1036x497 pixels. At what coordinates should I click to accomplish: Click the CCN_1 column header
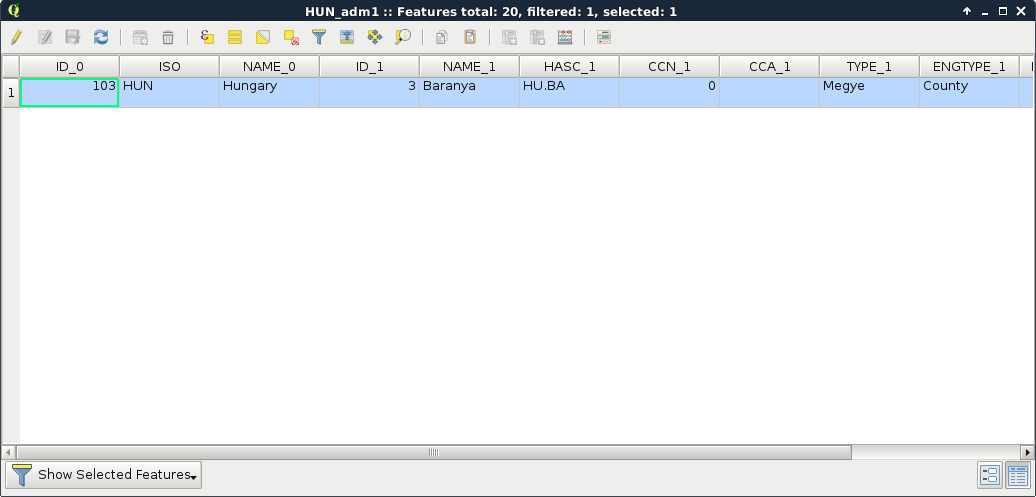[x=669, y=67]
